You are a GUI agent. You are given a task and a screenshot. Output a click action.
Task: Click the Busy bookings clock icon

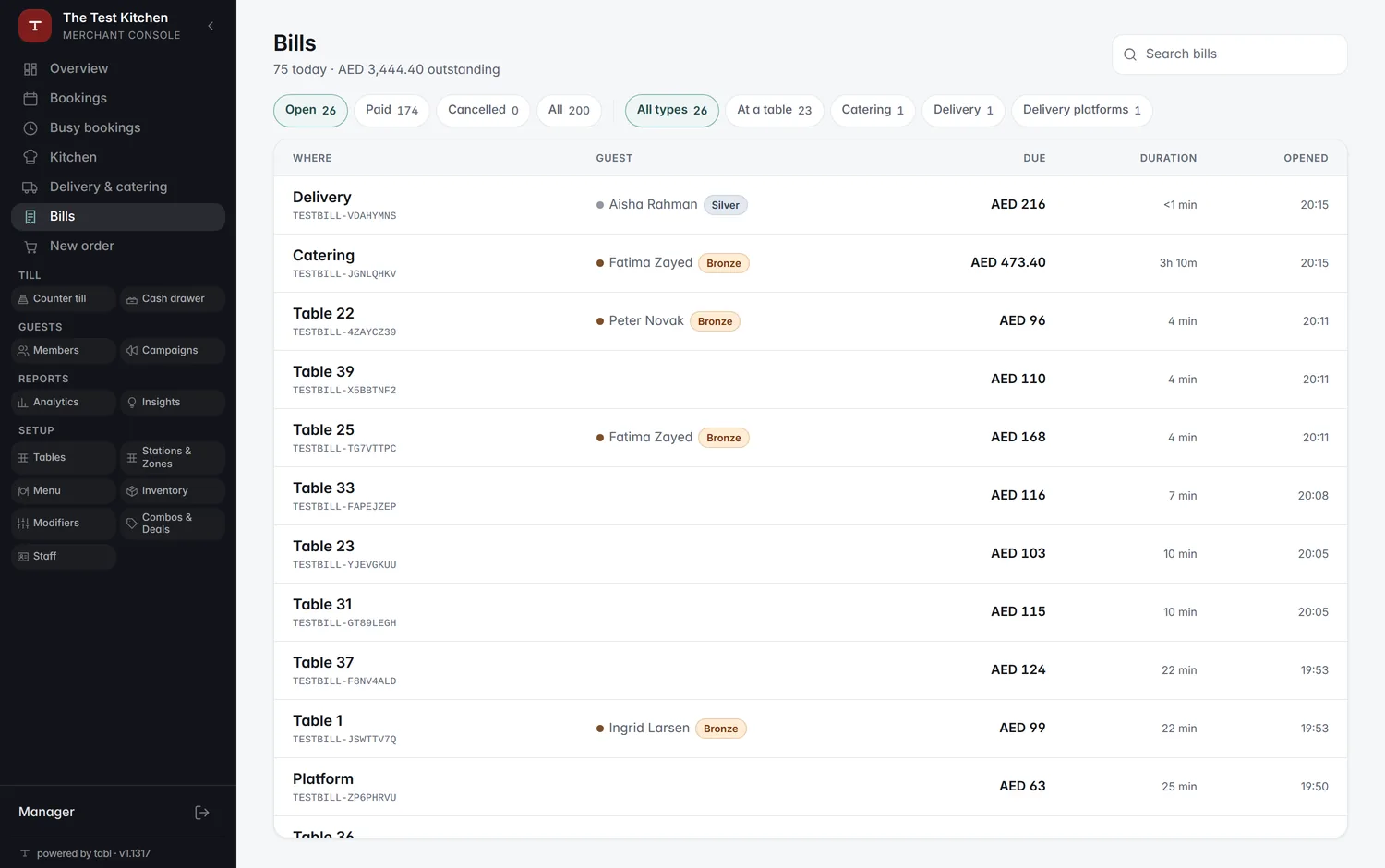(x=30, y=128)
